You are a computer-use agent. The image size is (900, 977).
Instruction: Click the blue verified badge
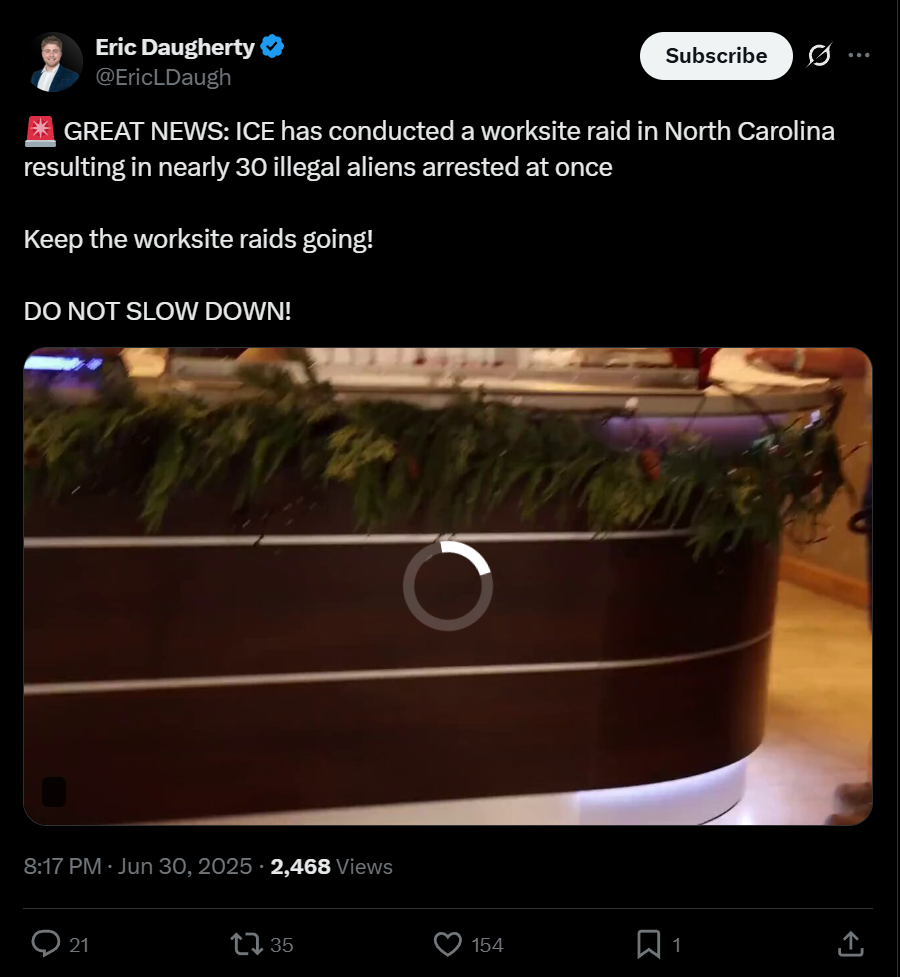pyautogui.click(x=272, y=47)
